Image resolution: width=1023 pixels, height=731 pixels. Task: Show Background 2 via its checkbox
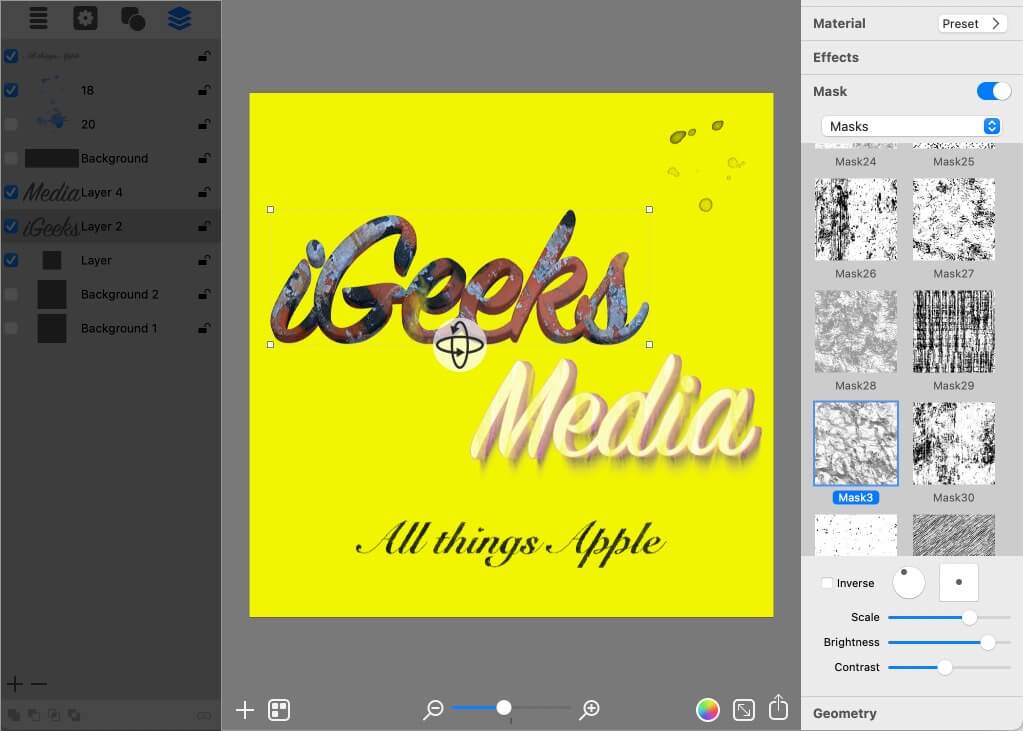coord(11,294)
